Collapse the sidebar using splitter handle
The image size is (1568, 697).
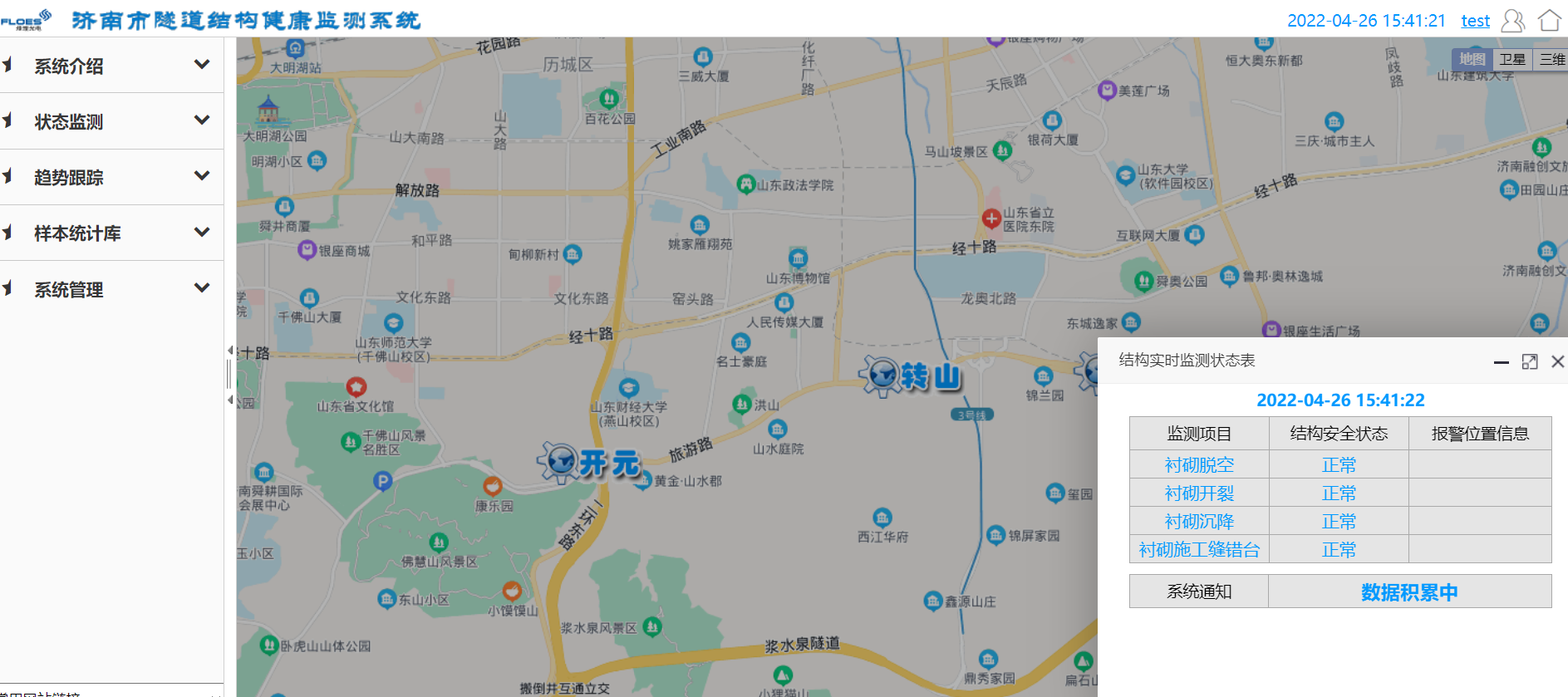229,375
